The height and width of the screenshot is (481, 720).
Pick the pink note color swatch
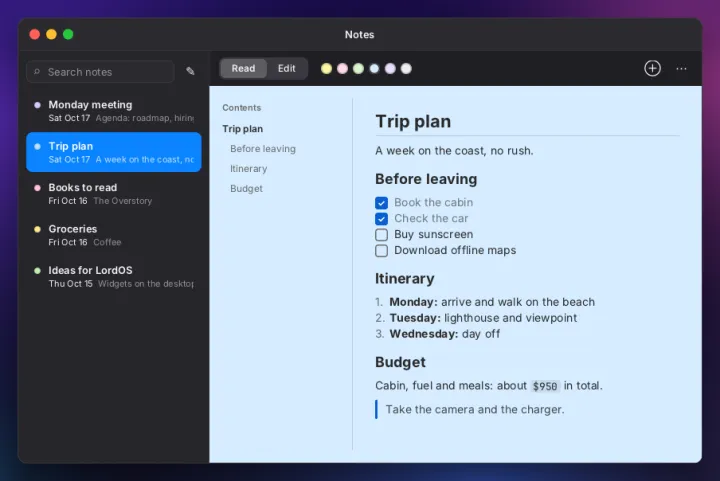pyautogui.click(x=342, y=69)
